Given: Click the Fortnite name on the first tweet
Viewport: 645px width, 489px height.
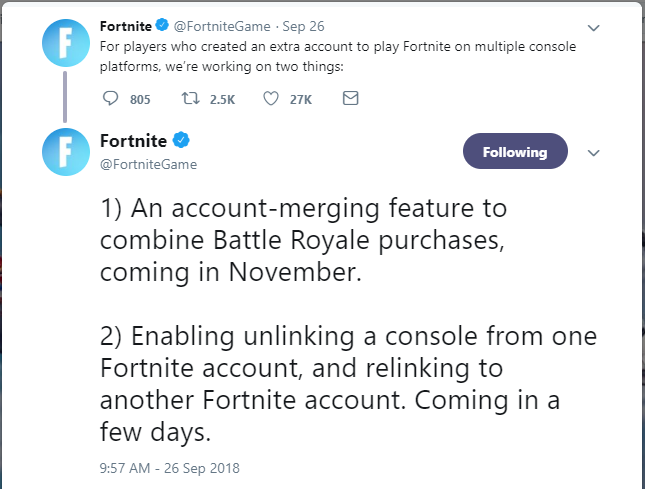Looking at the screenshot, I should click(x=126, y=26).
